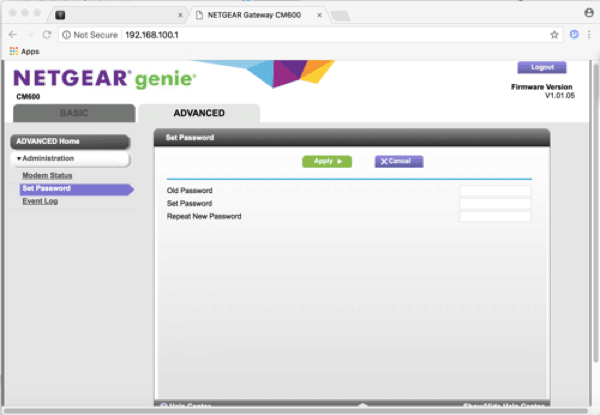Click the Logout button

point(542,67)
